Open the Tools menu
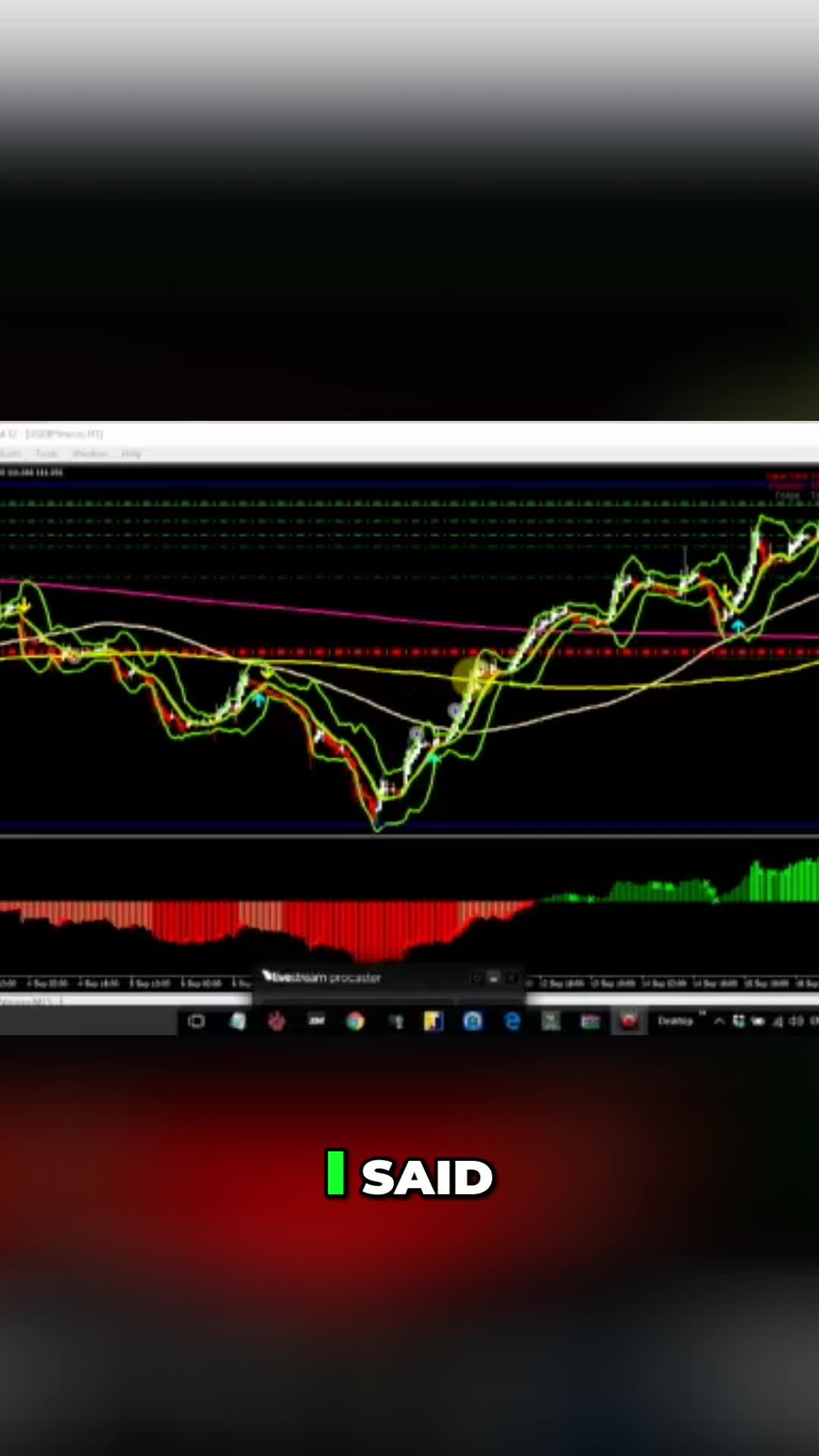This screenshot has width=819, height=1456. click(46, 453)
